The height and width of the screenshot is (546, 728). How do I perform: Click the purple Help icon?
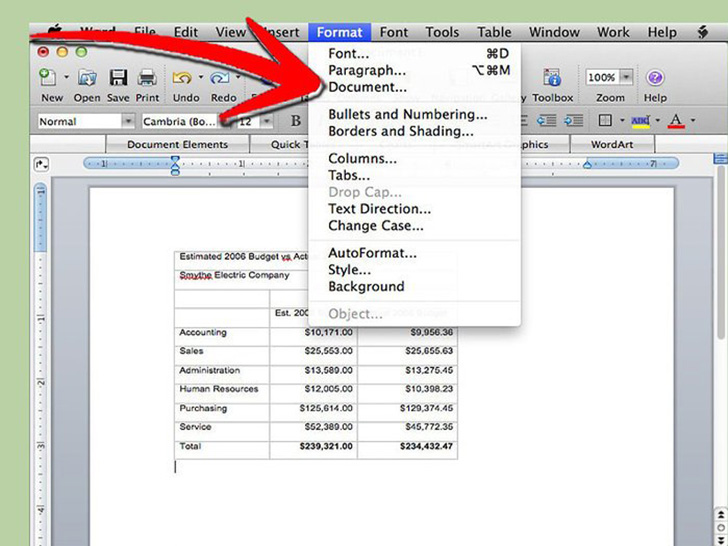pyautogui.click(x=655, y=78)
